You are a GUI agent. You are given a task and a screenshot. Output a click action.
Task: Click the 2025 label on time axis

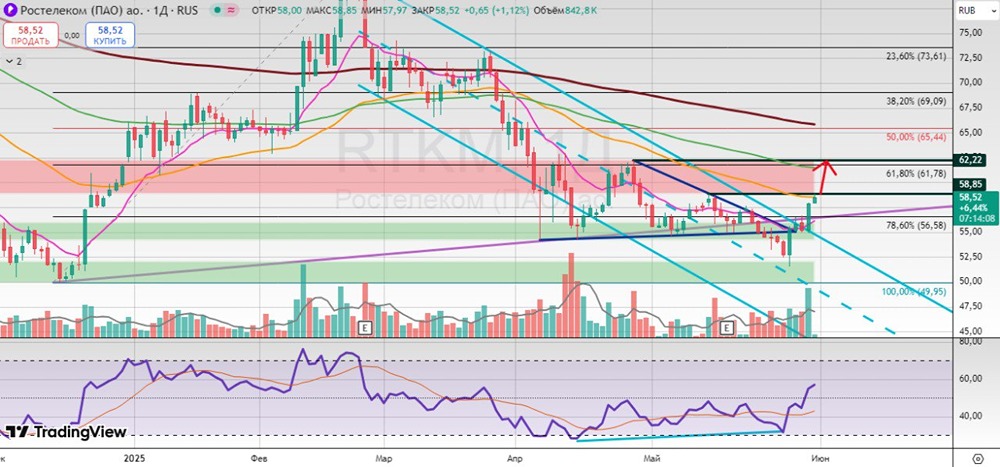click(x=135, y=458)
